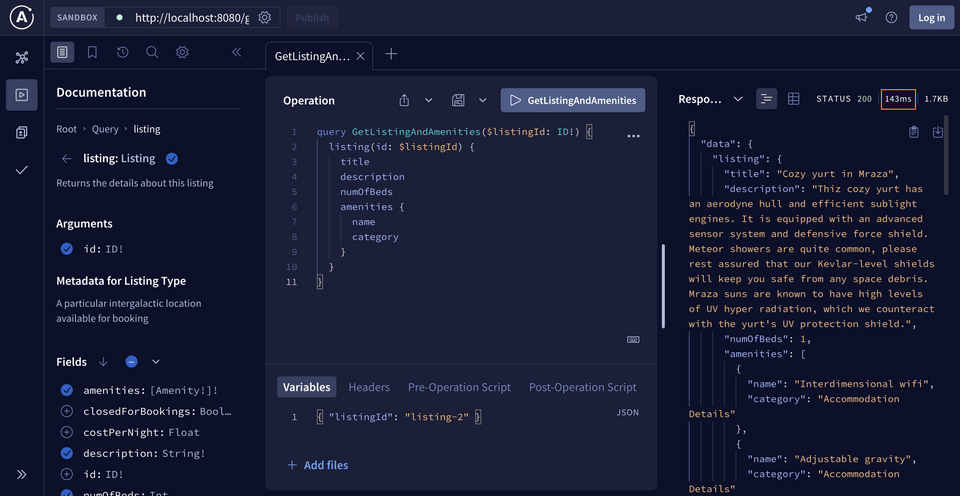Copy response using clipboard icon
Screen dimensions: 960x496
pos(913,132)
